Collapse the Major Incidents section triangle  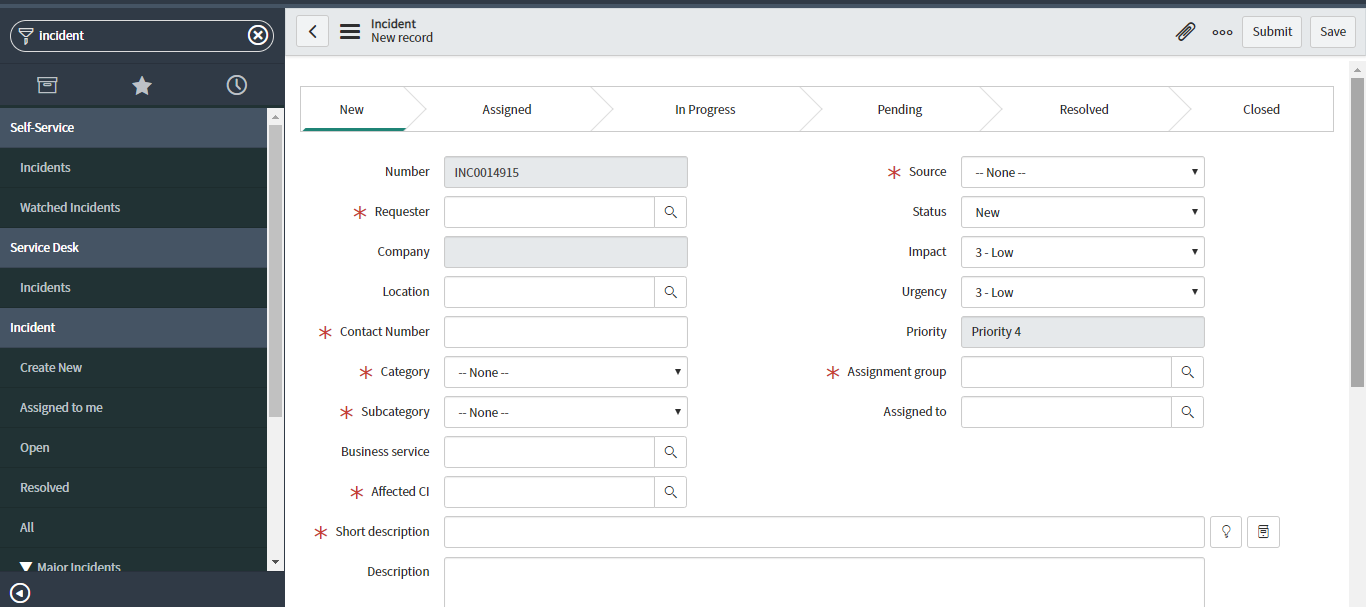[26, 567]
